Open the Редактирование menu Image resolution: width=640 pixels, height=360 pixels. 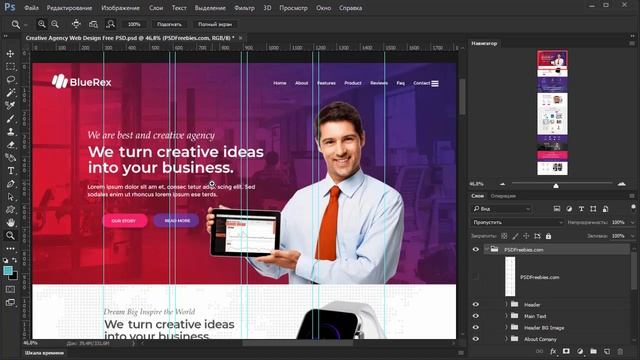point(69,8)
